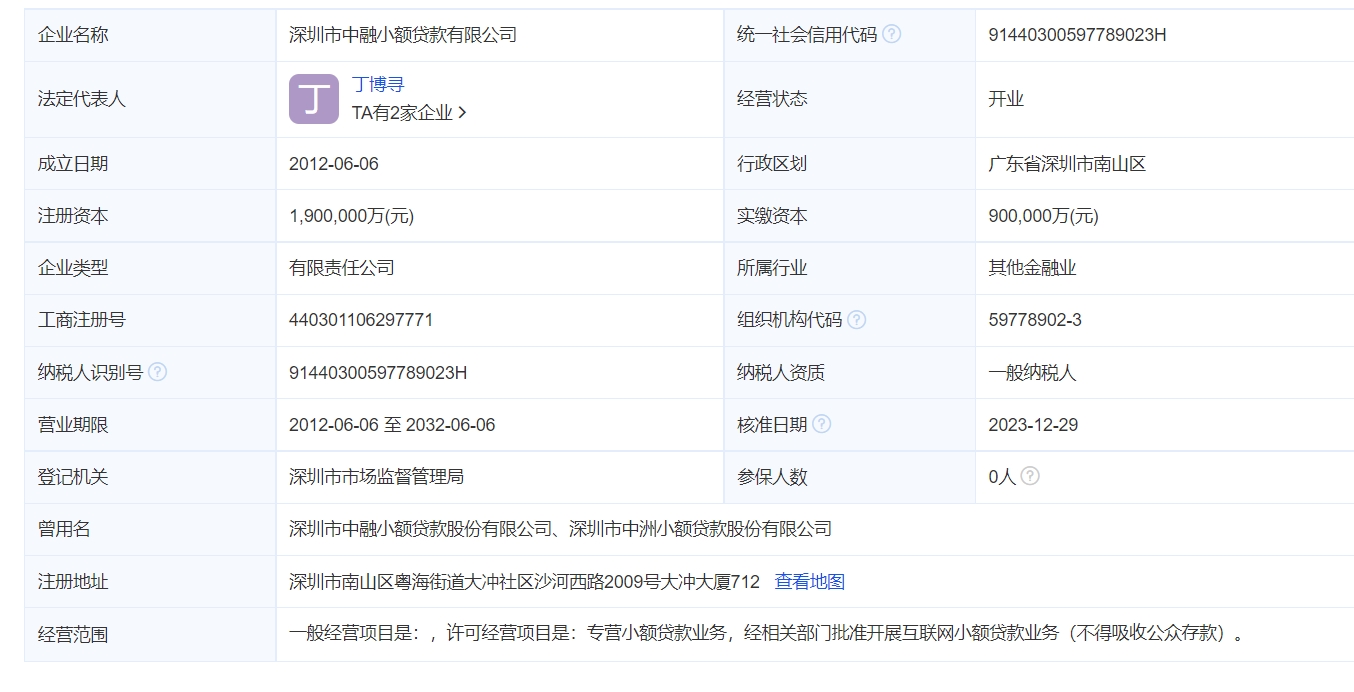The width and height of the screenshot is (1354, 692).
Task: Click the 经营范围 business scope description text
Action: [766, 633]
